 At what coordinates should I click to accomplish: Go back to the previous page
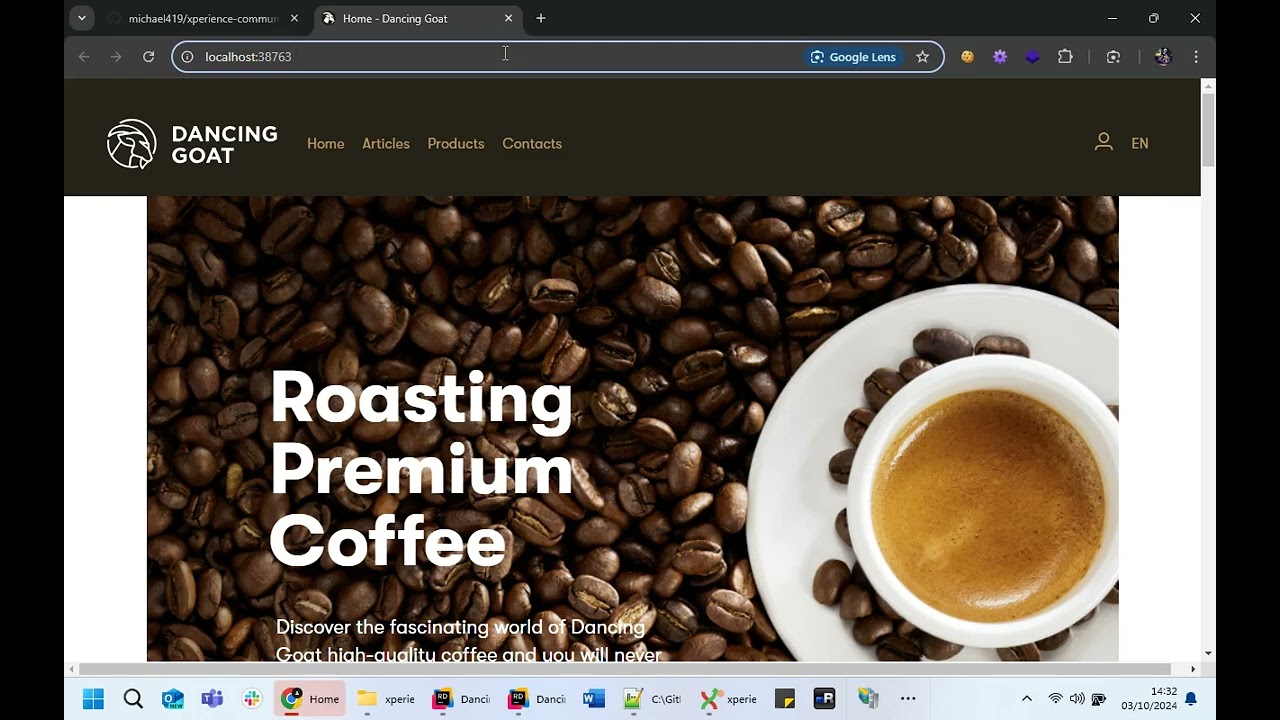click(x=84, y=57)
